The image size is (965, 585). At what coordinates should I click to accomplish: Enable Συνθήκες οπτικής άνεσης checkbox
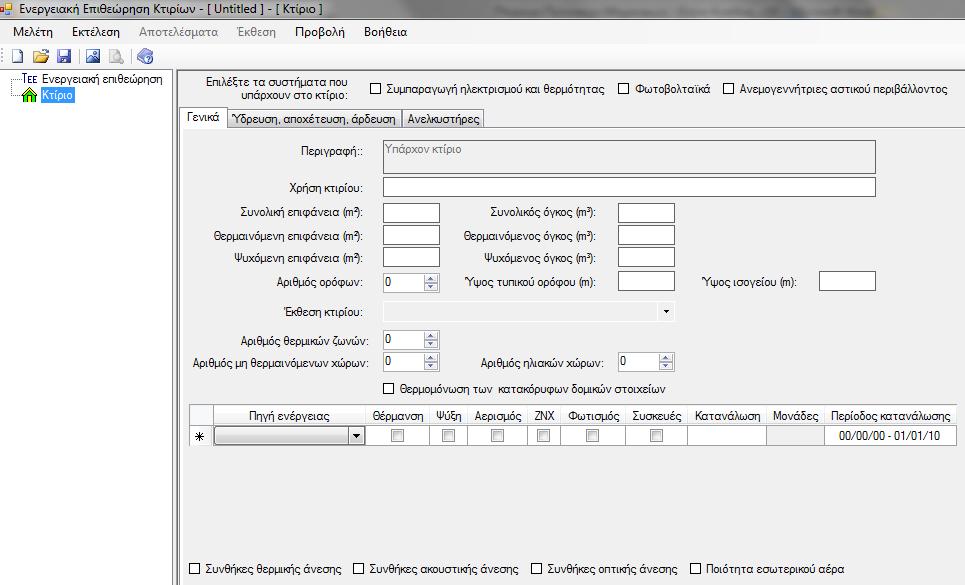537,568
